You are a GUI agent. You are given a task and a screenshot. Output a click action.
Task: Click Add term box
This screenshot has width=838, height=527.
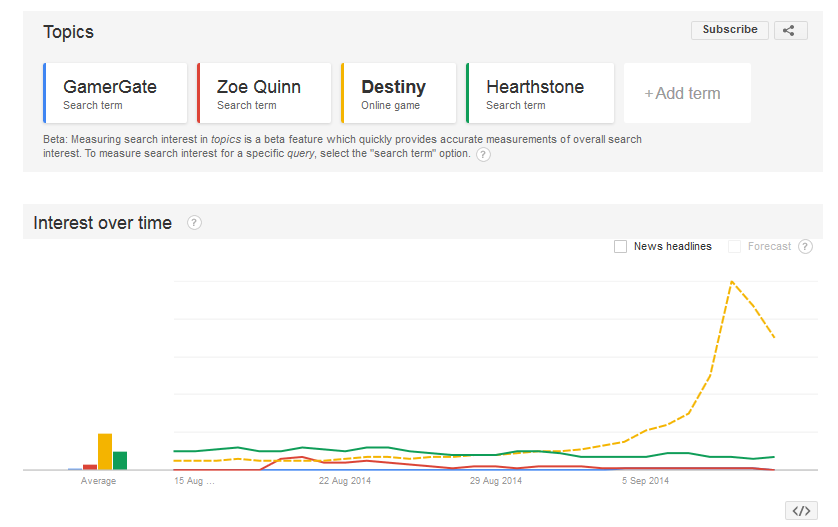coord(686,93)
